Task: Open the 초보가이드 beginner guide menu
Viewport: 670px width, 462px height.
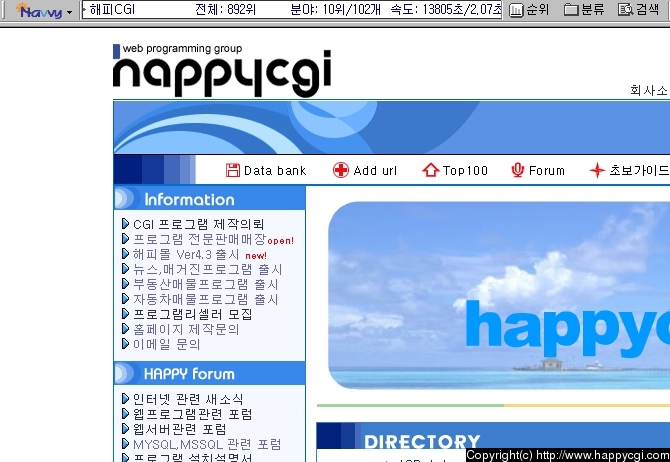Action: 639,170
